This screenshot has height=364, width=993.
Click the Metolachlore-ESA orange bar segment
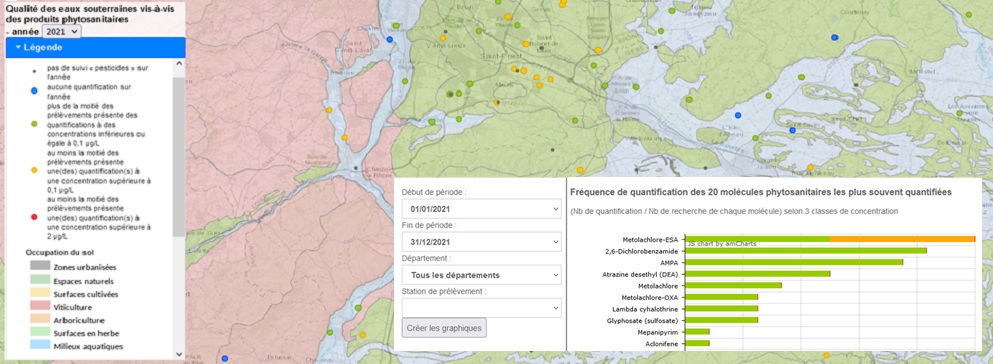(x=902, y=239)
